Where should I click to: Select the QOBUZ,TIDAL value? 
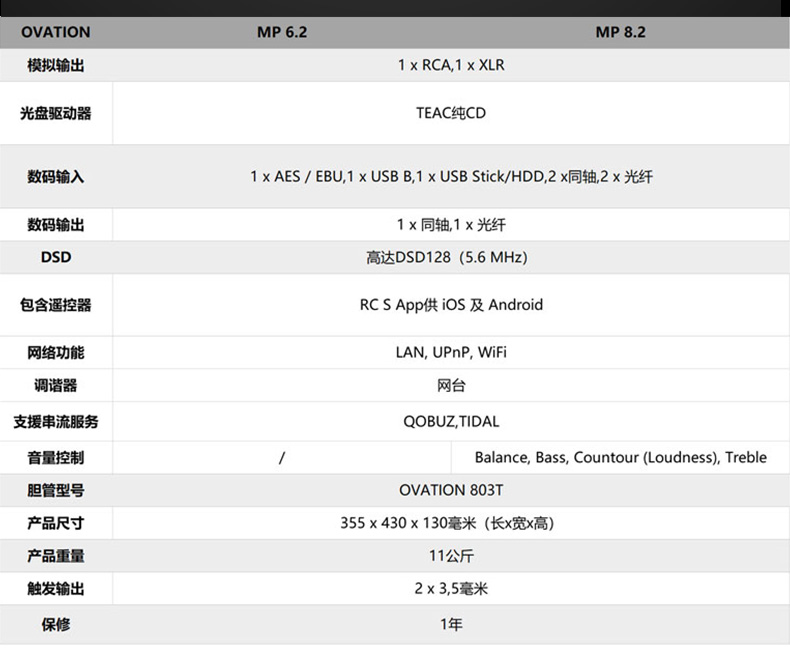coord(451,421)
